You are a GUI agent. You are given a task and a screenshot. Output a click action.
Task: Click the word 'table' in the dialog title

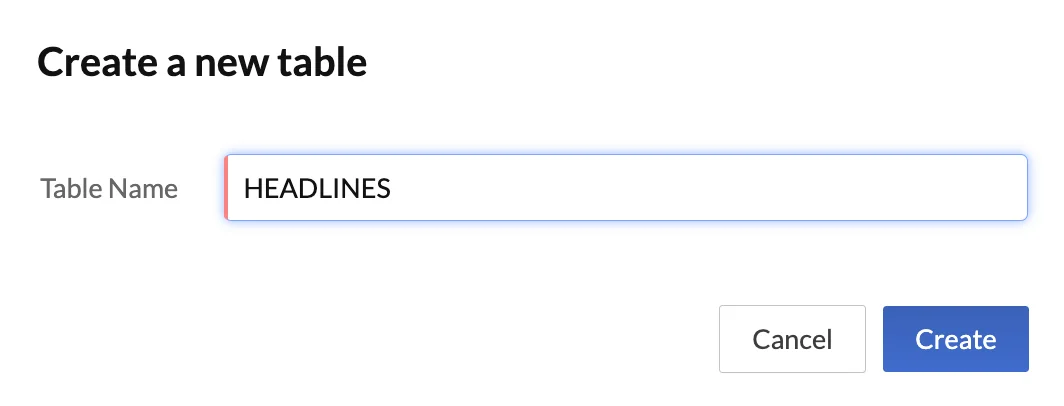coord(325,63)
